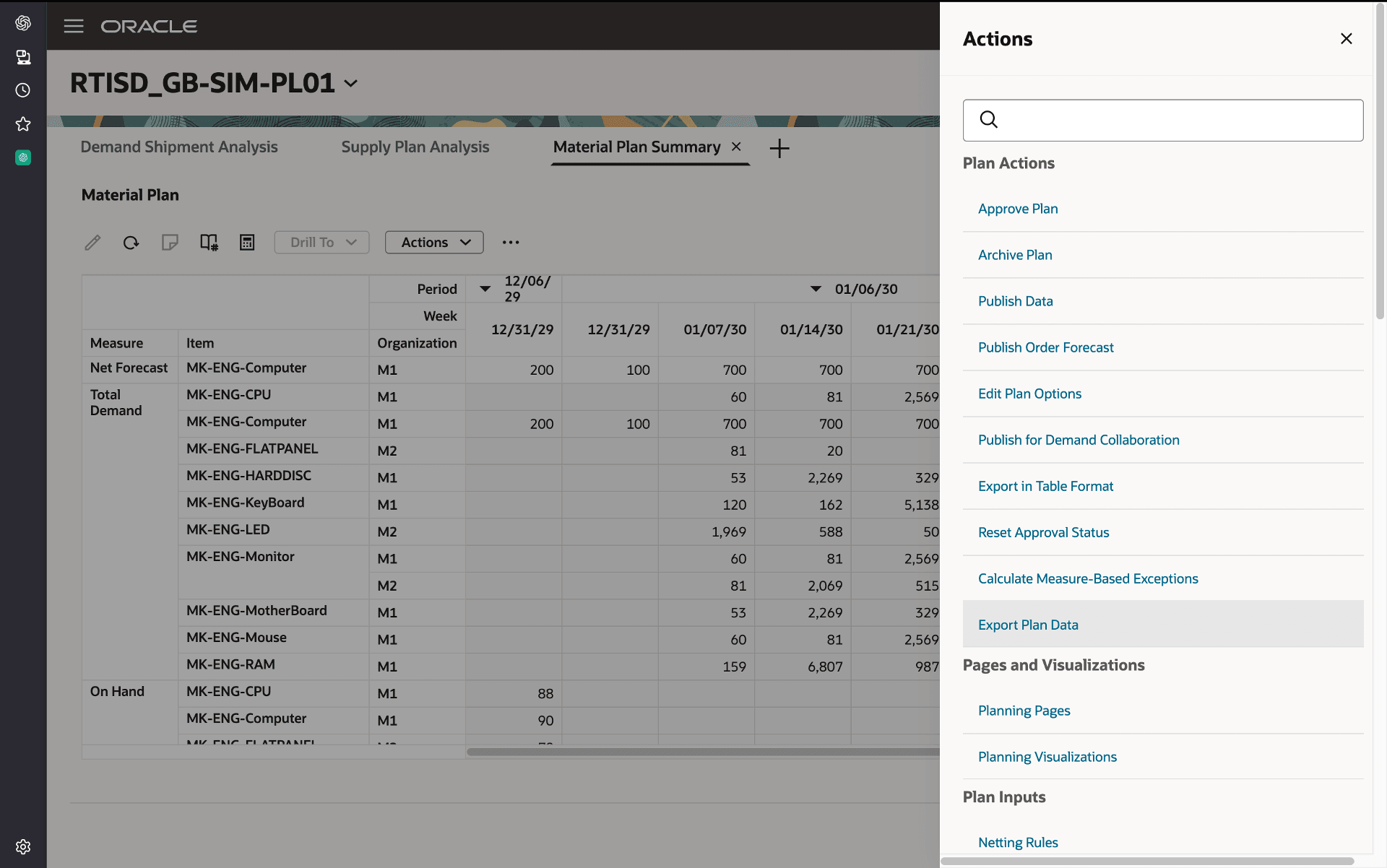Collapse the 01/06/30 period triangle

(816, 289)
